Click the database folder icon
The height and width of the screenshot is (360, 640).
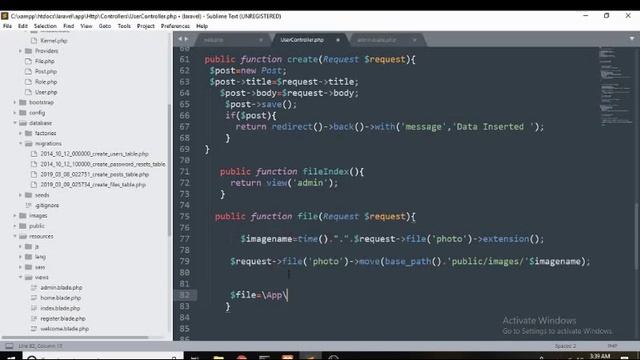click(x=23, y=123)
